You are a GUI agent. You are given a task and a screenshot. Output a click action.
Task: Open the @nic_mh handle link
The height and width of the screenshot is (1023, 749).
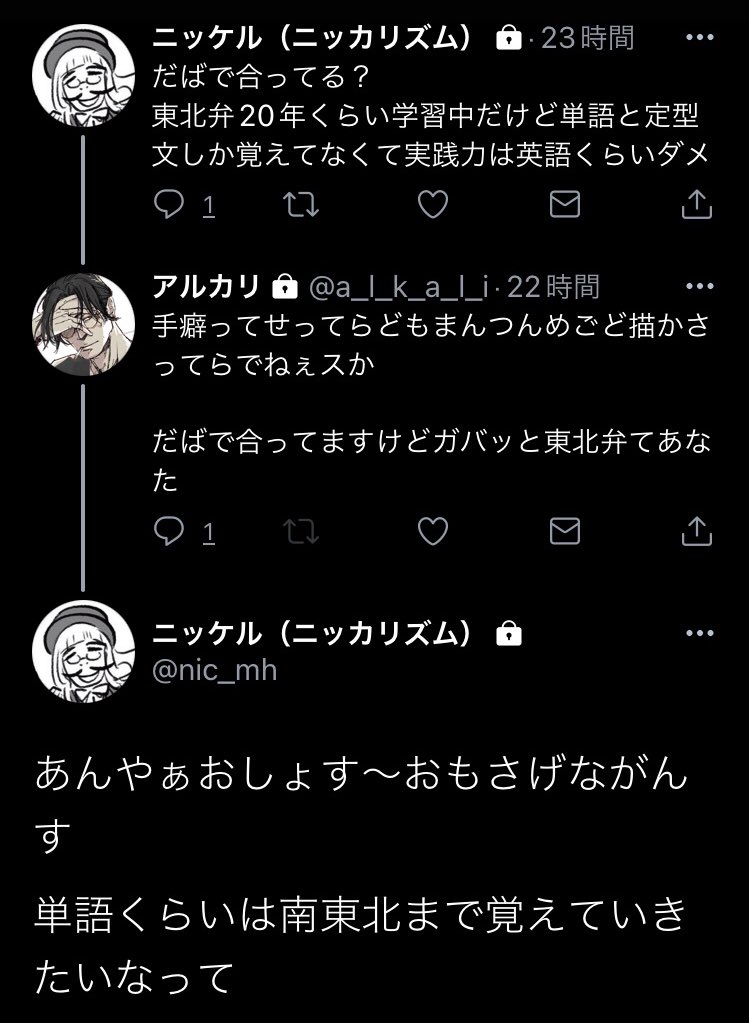[214, 670]
